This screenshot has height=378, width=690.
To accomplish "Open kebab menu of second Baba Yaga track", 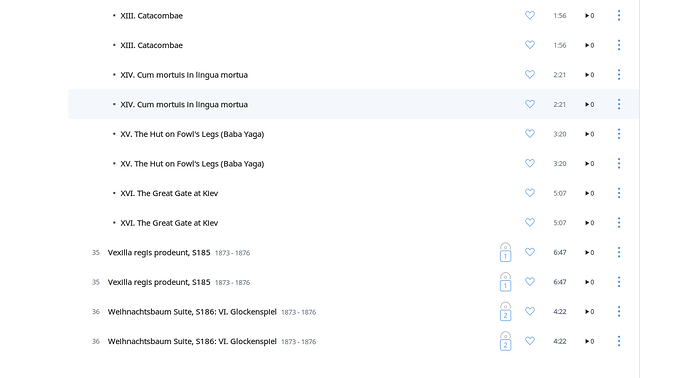I will click(619, 163).
